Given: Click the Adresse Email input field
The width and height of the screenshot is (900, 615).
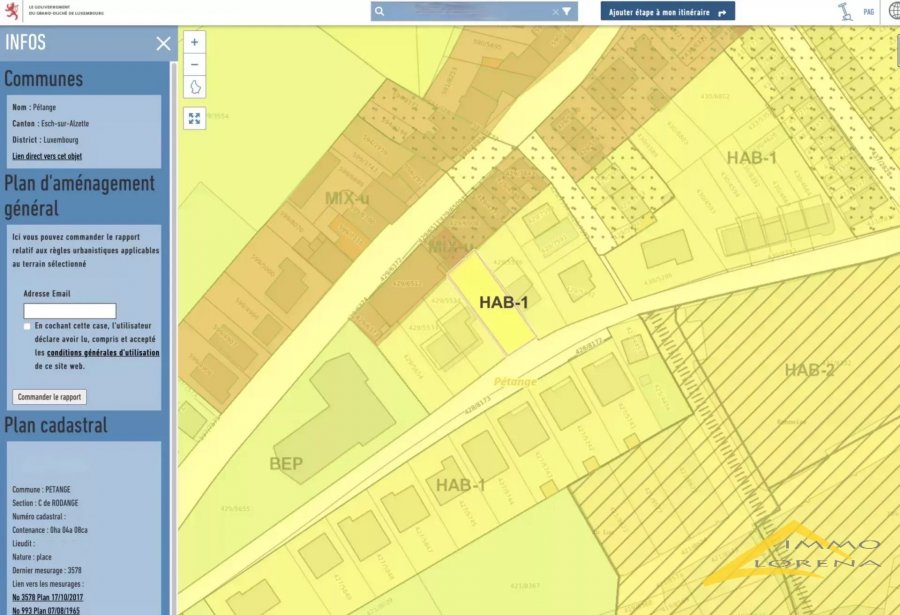Looking at the screenshot, I should click(70, 310).
